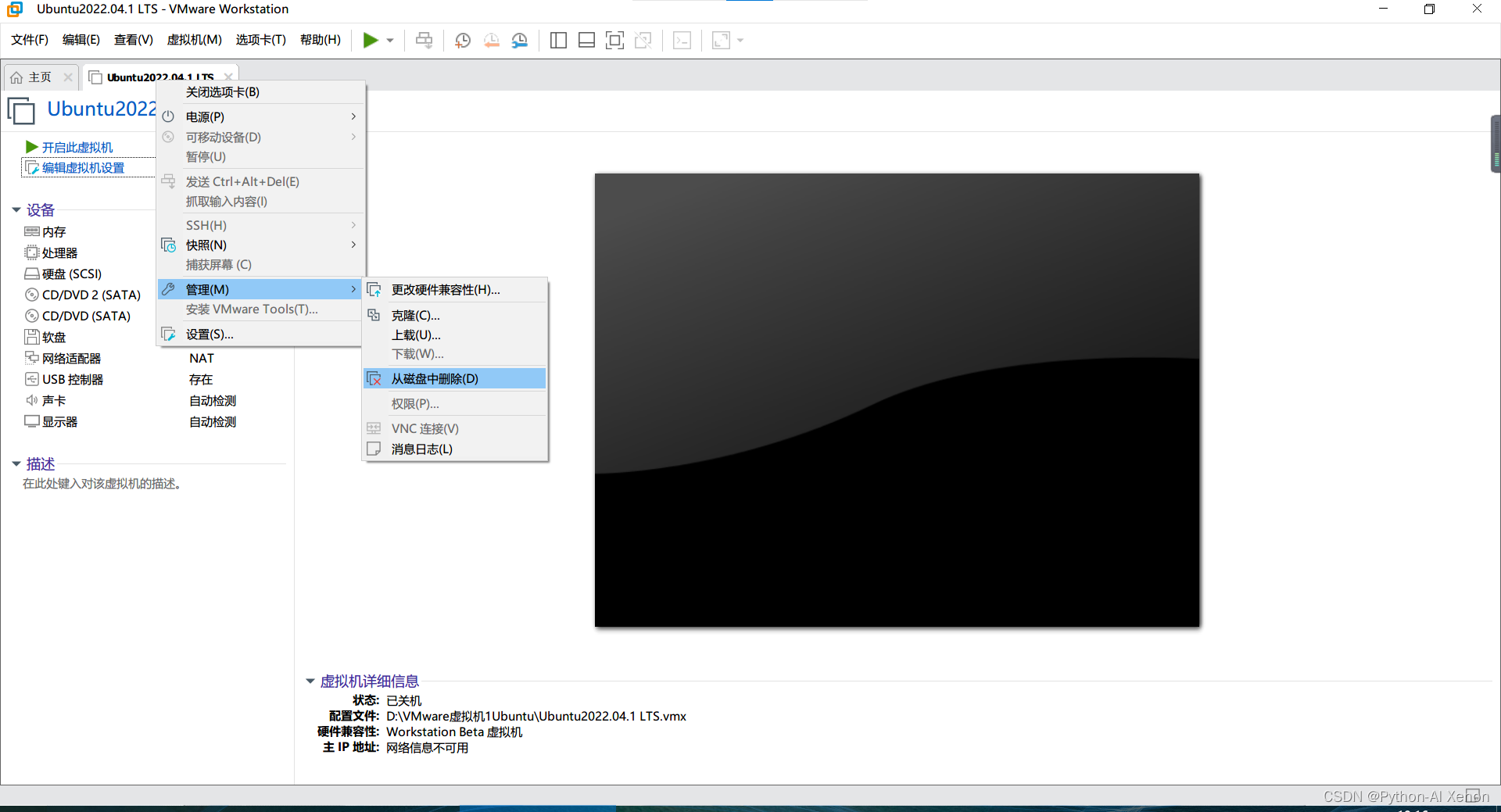This screenshot has height=812, width=1501.
Task: Open the 文件(F) menu
Action: 30,40
